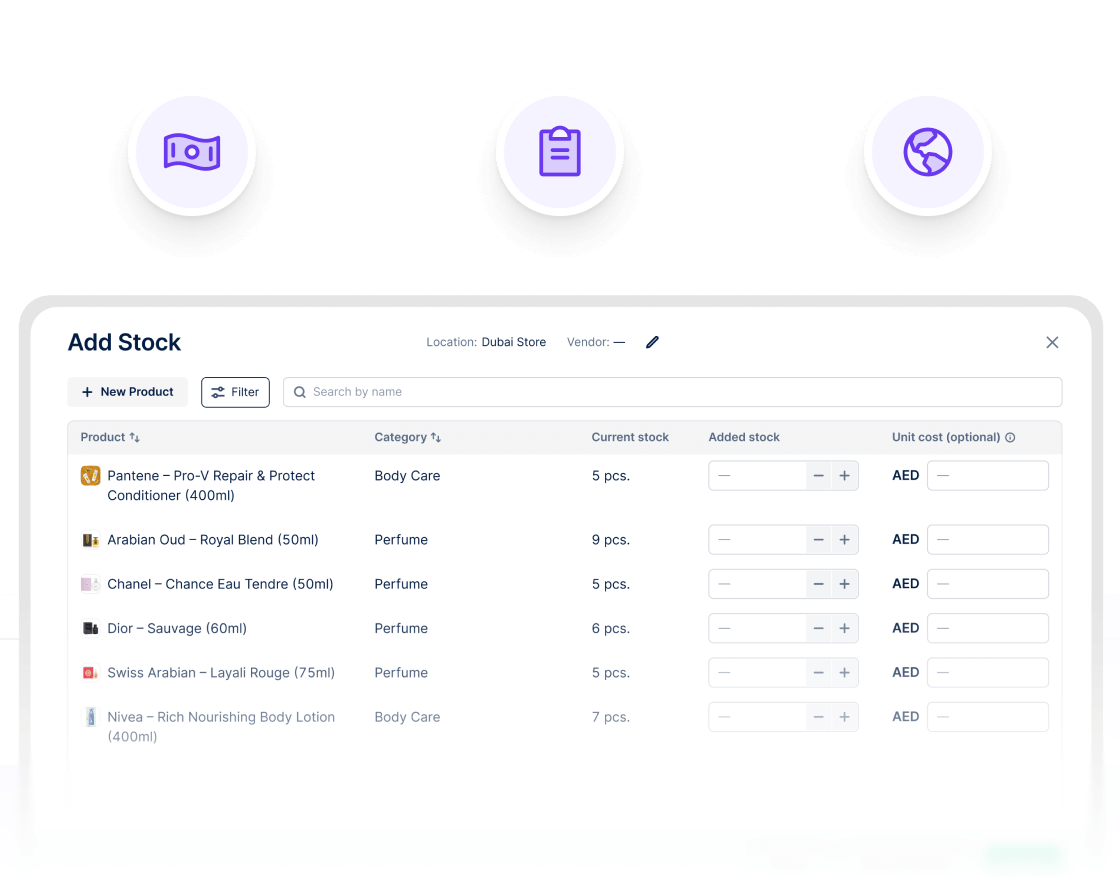The image size is (1120, 880).
Task: Click 6 pcs. stock for Dior Sauvage
Action: coord(611,629)
